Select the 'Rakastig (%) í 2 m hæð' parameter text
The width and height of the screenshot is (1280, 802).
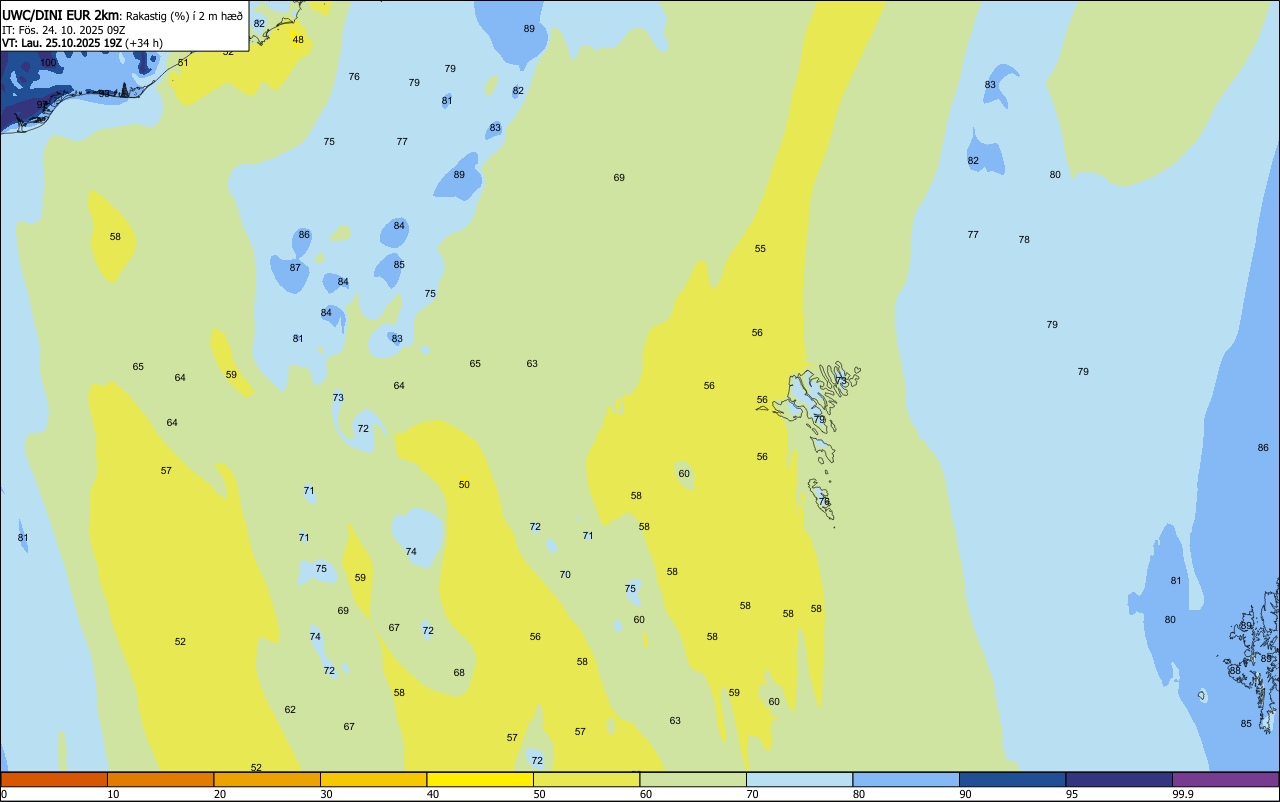tap(185, 16)
